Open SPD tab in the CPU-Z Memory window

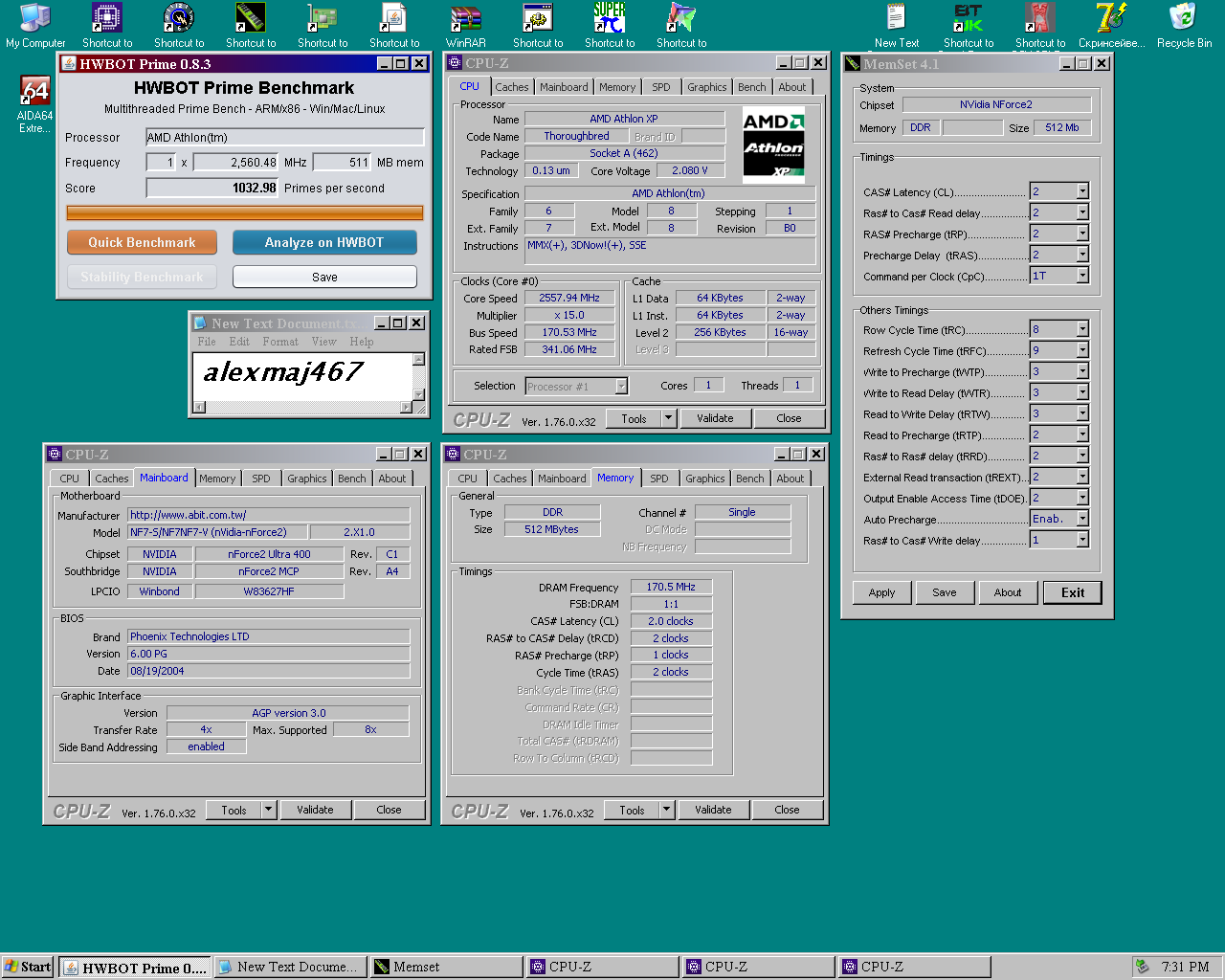(x=659, y=479)
